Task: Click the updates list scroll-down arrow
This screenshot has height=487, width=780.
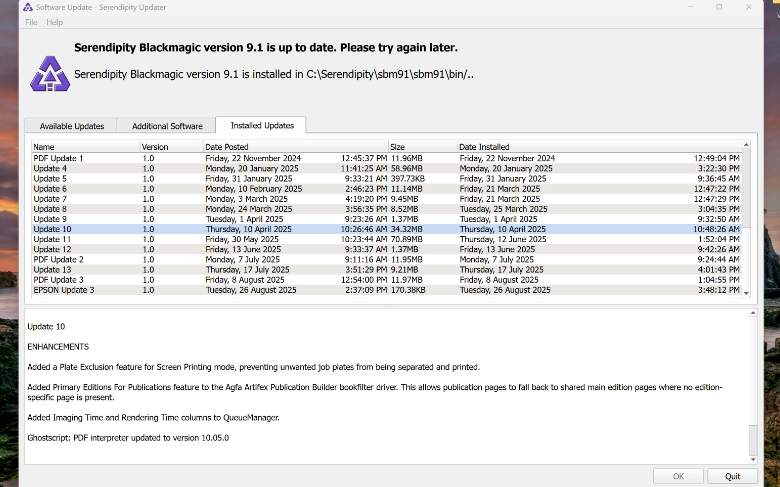Action: [746, 293]
